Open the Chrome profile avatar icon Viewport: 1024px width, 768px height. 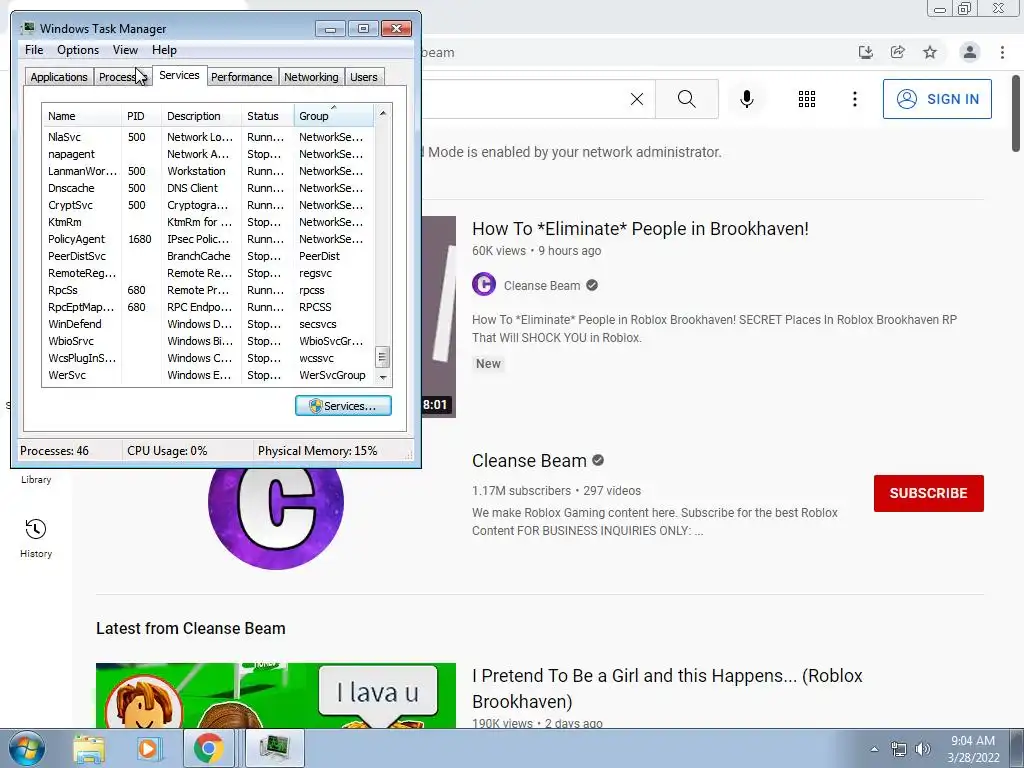[970, 52]
